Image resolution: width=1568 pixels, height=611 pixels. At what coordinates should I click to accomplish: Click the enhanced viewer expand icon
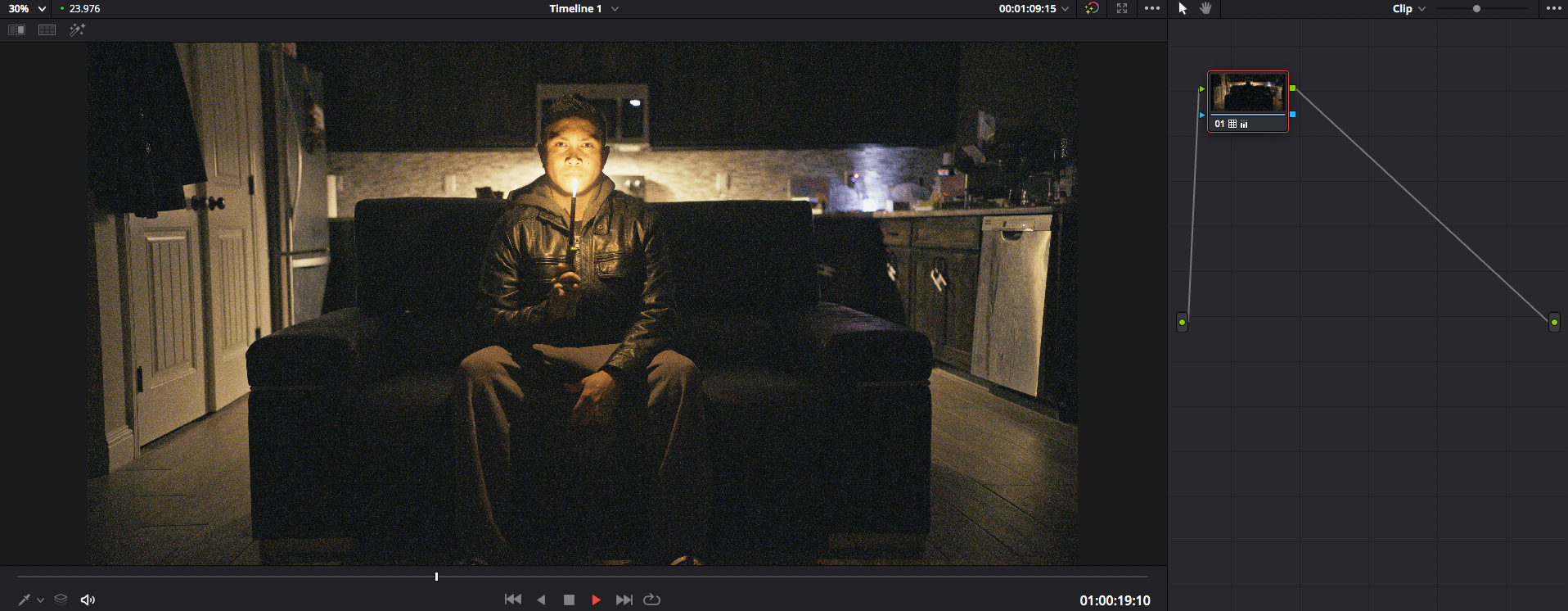1122,8
